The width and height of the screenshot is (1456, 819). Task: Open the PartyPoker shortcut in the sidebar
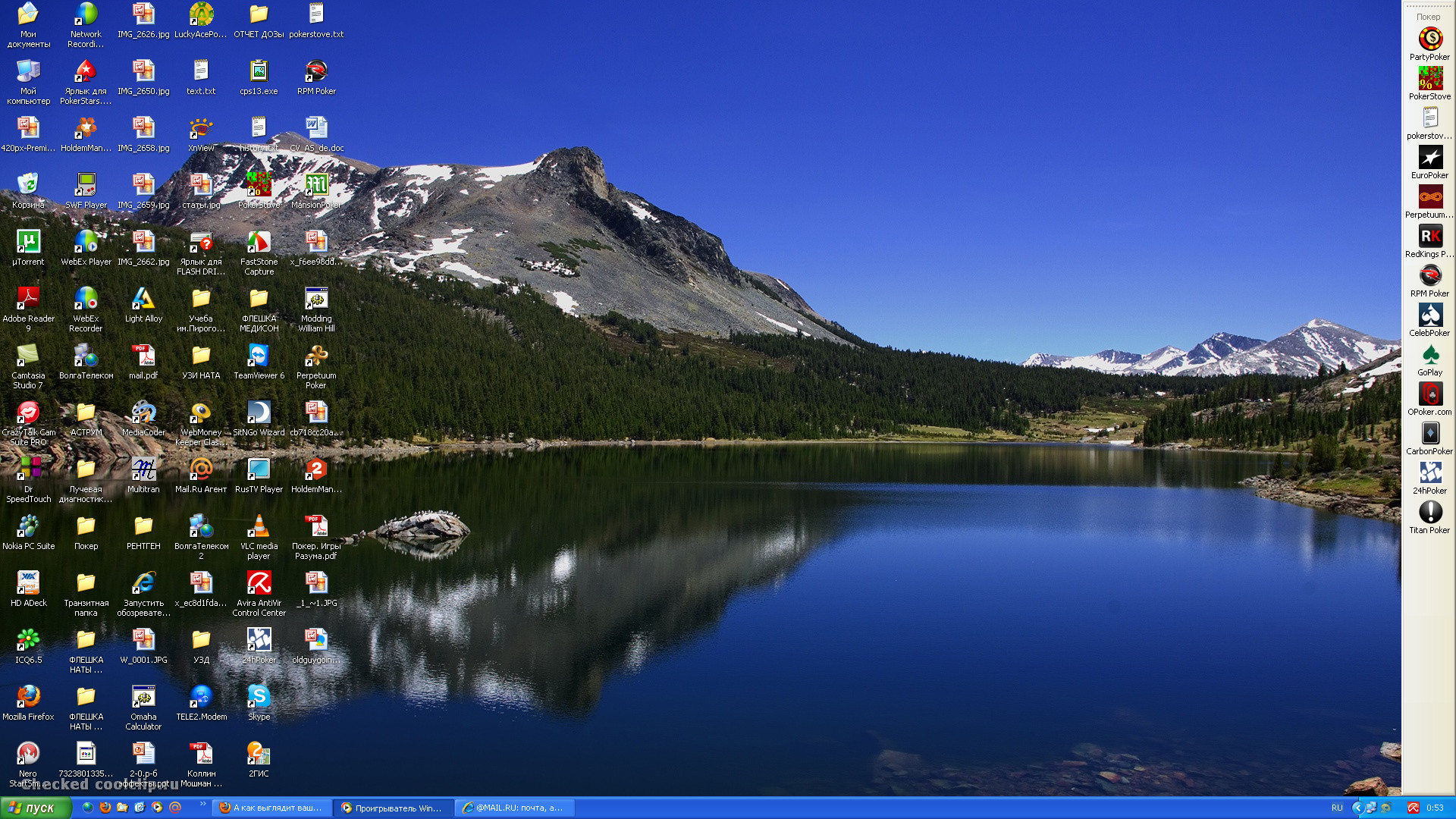[1430, 39]
